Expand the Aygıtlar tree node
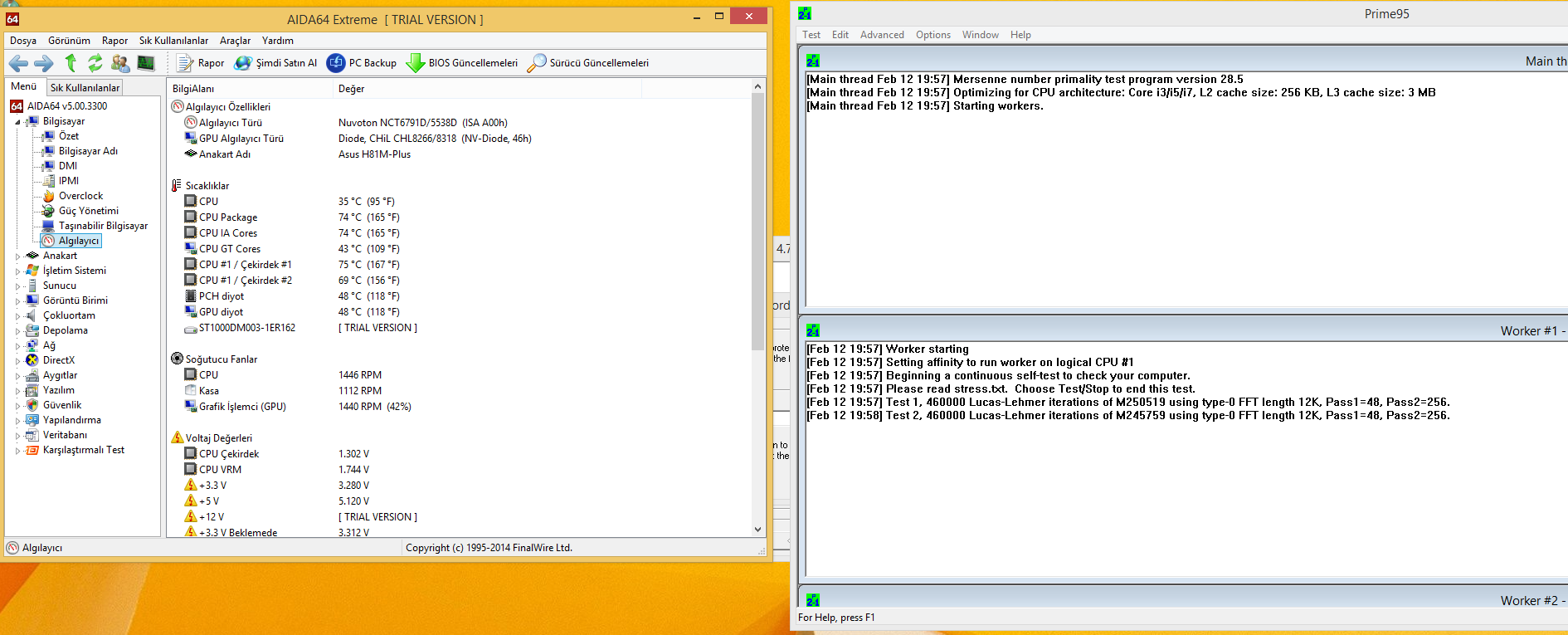1568x635 pixels. click(17, 376)
